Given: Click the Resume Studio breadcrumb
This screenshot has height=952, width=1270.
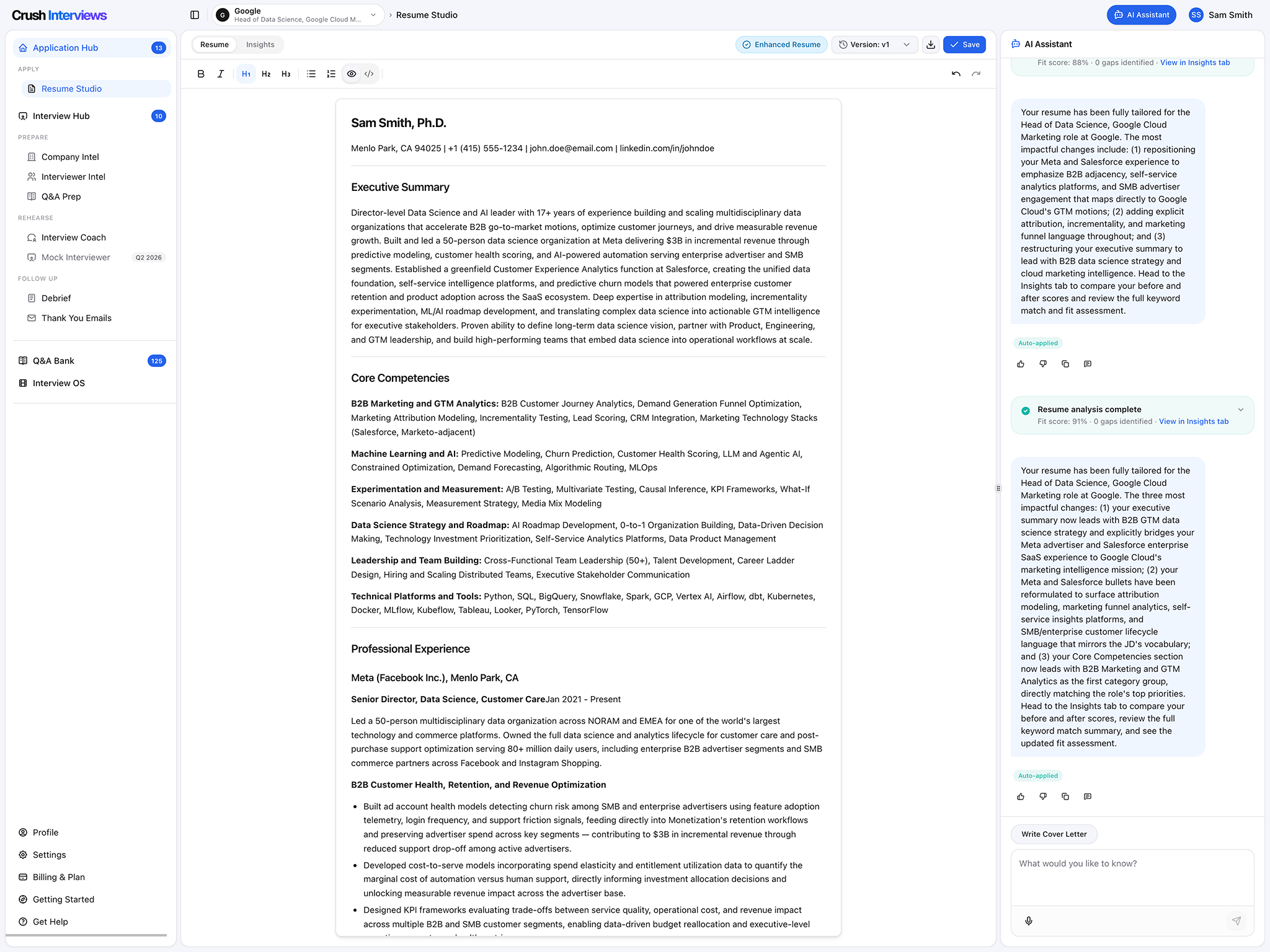Looking at the screenshot, I should point(427,15).
